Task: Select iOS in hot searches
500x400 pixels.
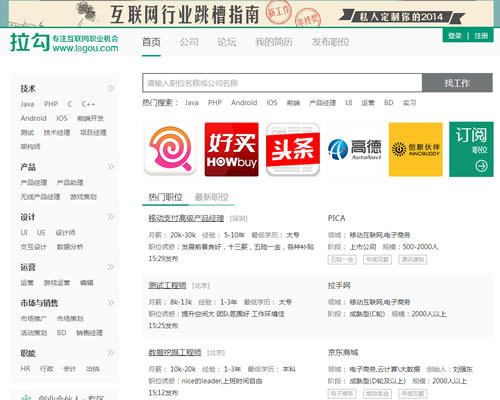Action: click(272, 103)
